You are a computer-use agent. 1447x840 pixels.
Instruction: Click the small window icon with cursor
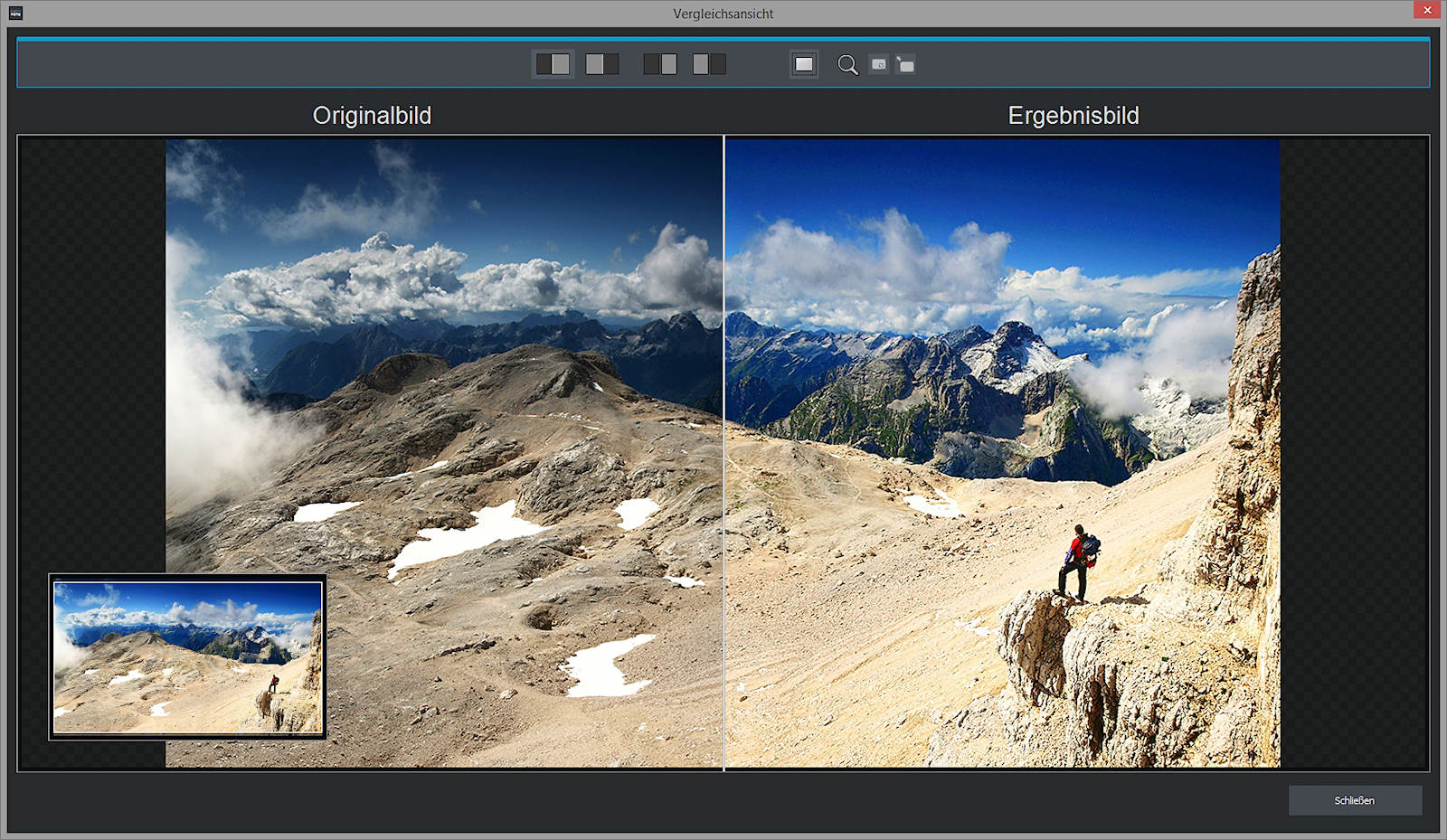[x=878, y=64]
